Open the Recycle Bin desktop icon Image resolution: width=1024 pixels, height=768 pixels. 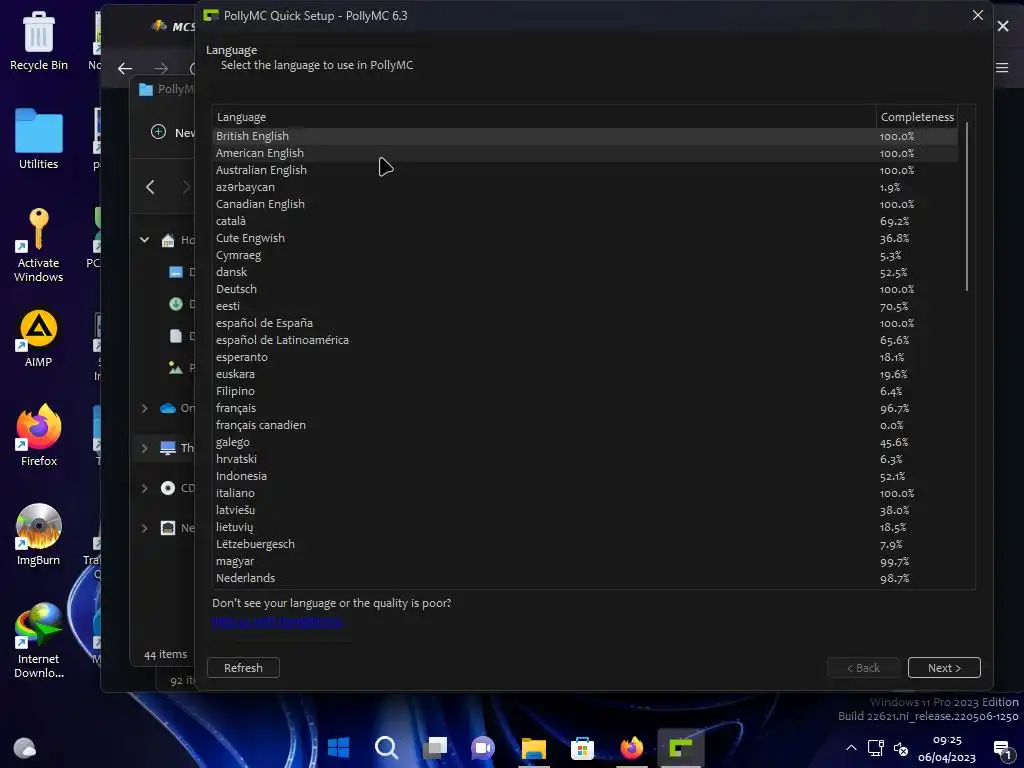(39, 41)
